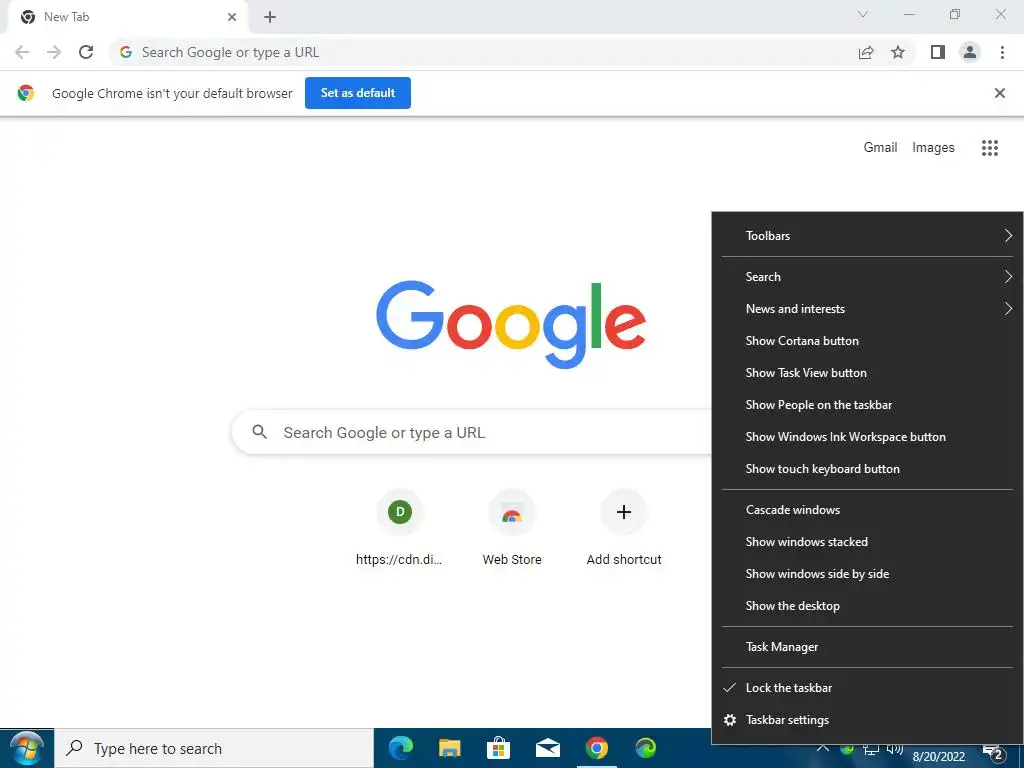Open the green Edge taskbar icon

pos(645,748)
